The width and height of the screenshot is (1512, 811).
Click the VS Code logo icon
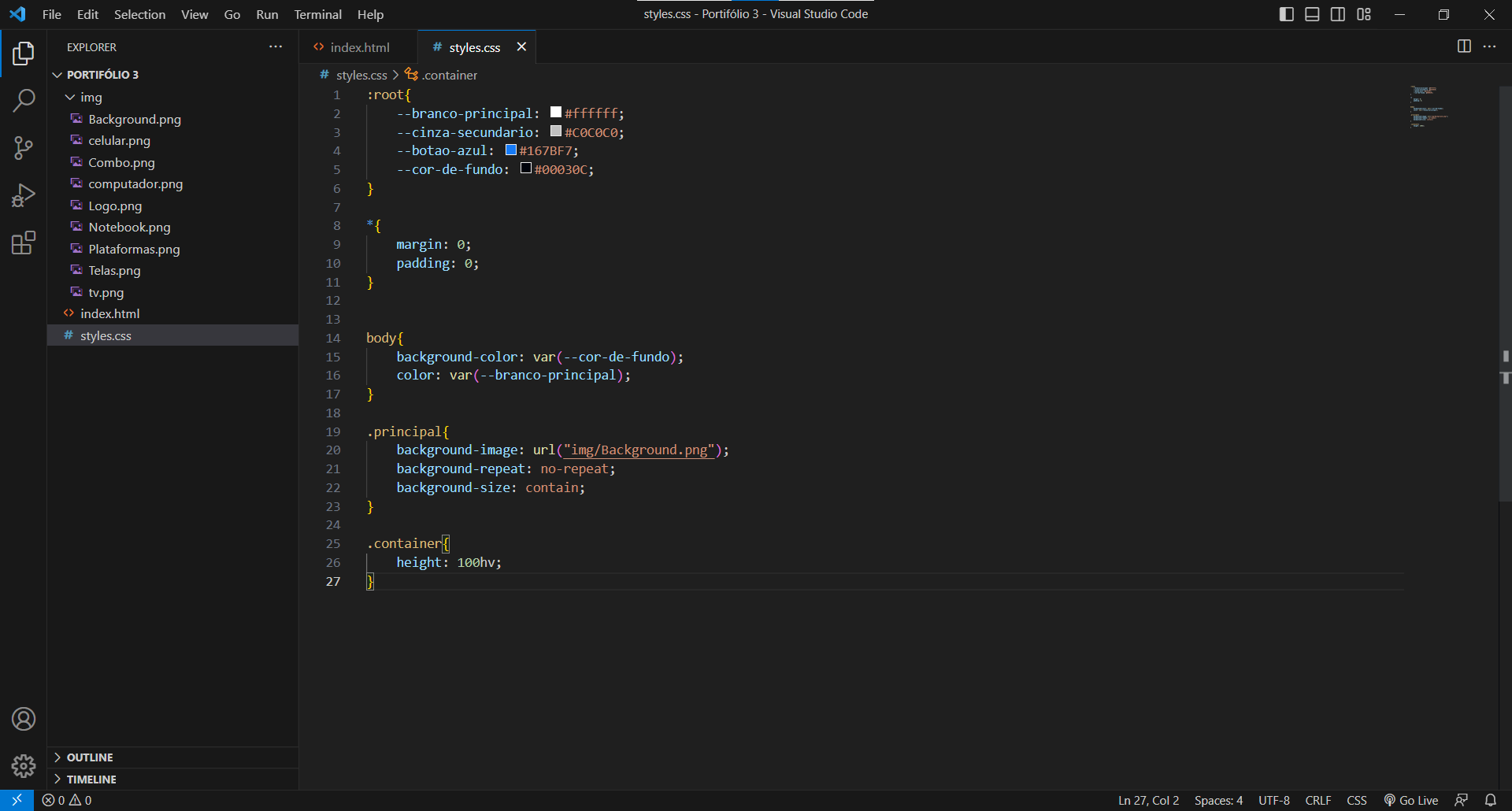(x=17, y=14)
